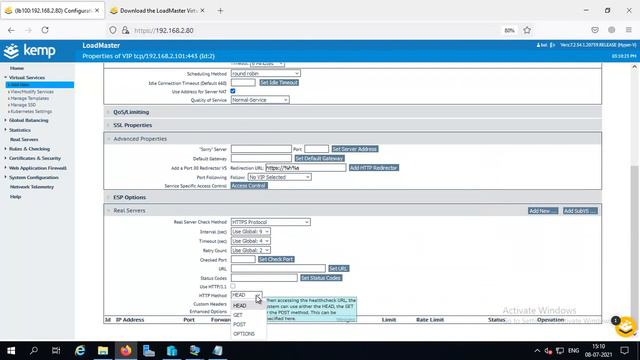The width and height of the screenshot is (640, 360).
Task: Open Rules & Checking sidebar menu
Action: (x=29, y=149)
